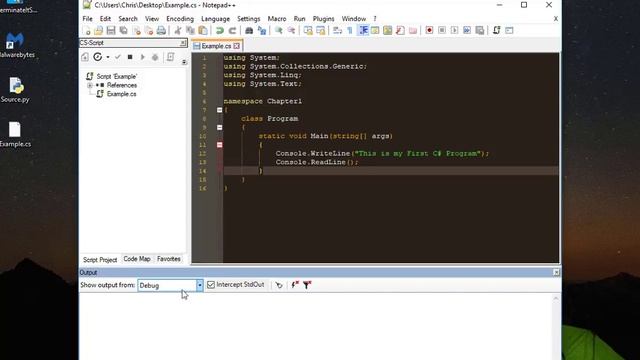640x360 pixels.
Task: Open the Replace toolbar icon
Action: tap(262, 31)
